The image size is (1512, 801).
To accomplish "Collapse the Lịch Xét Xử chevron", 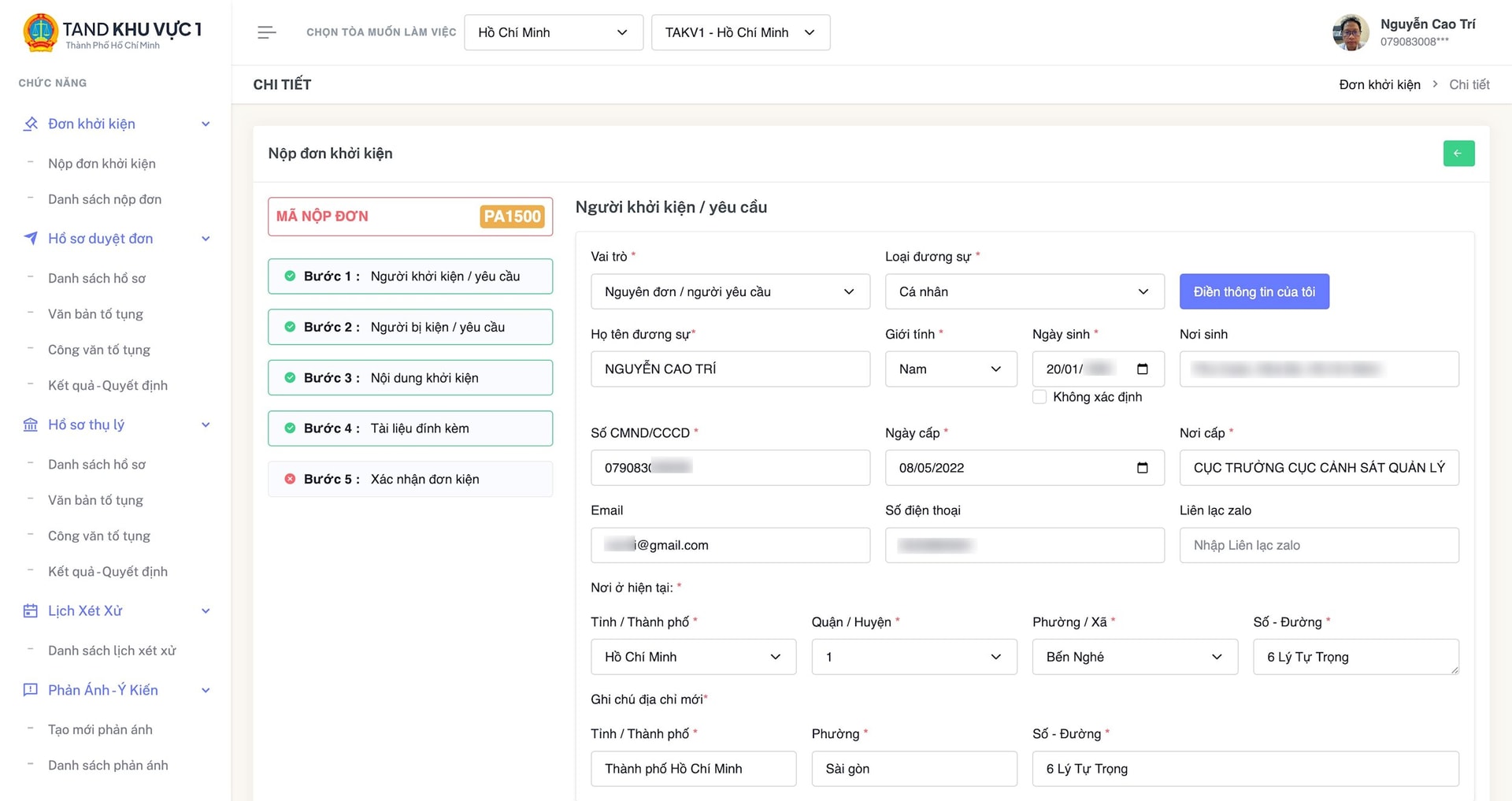I will pyautogui.click(x=206, y=611).
